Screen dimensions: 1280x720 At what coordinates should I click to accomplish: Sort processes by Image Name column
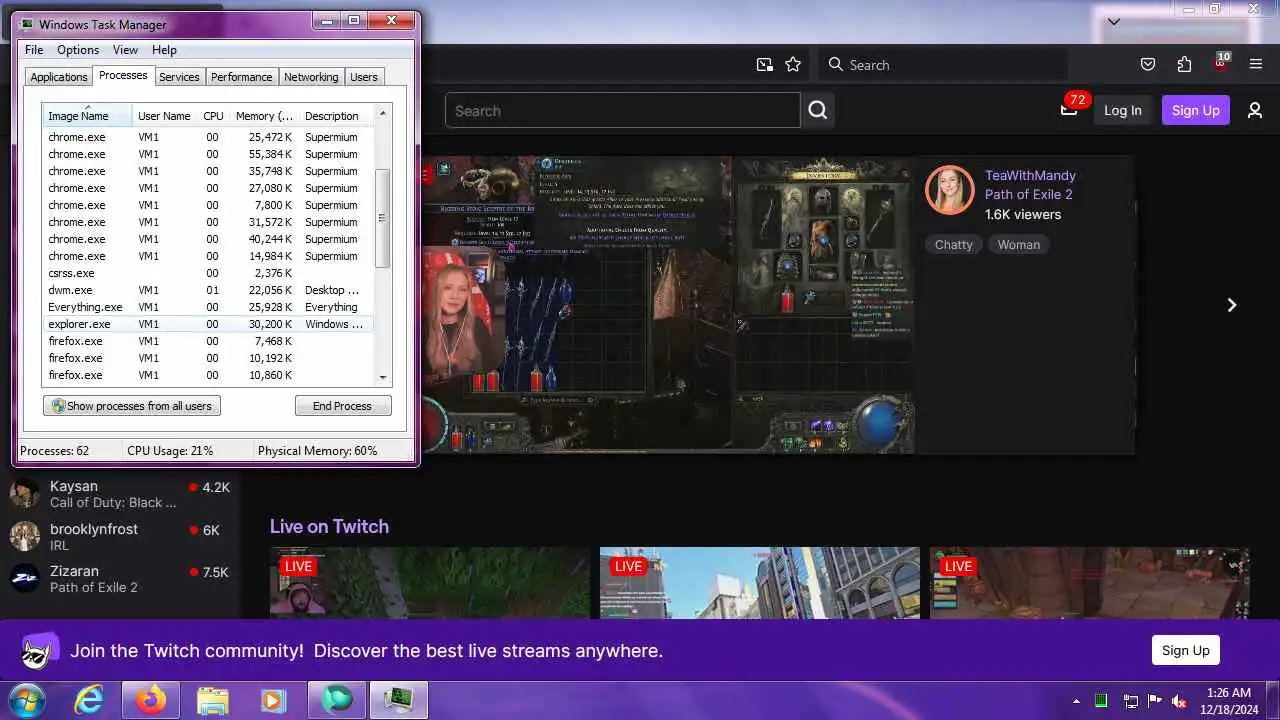87,116
